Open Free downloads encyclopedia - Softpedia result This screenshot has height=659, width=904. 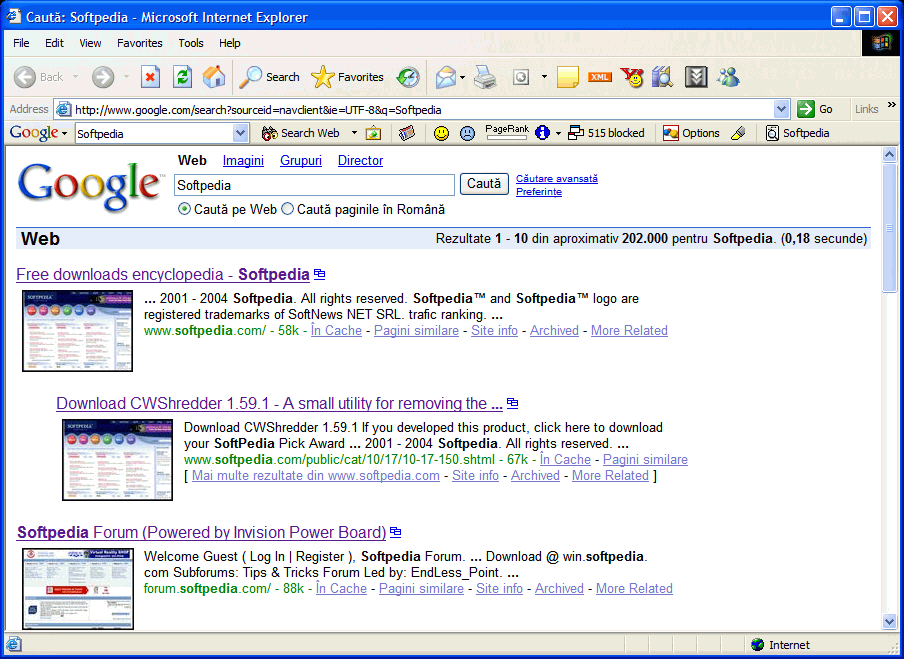(163, 274)
